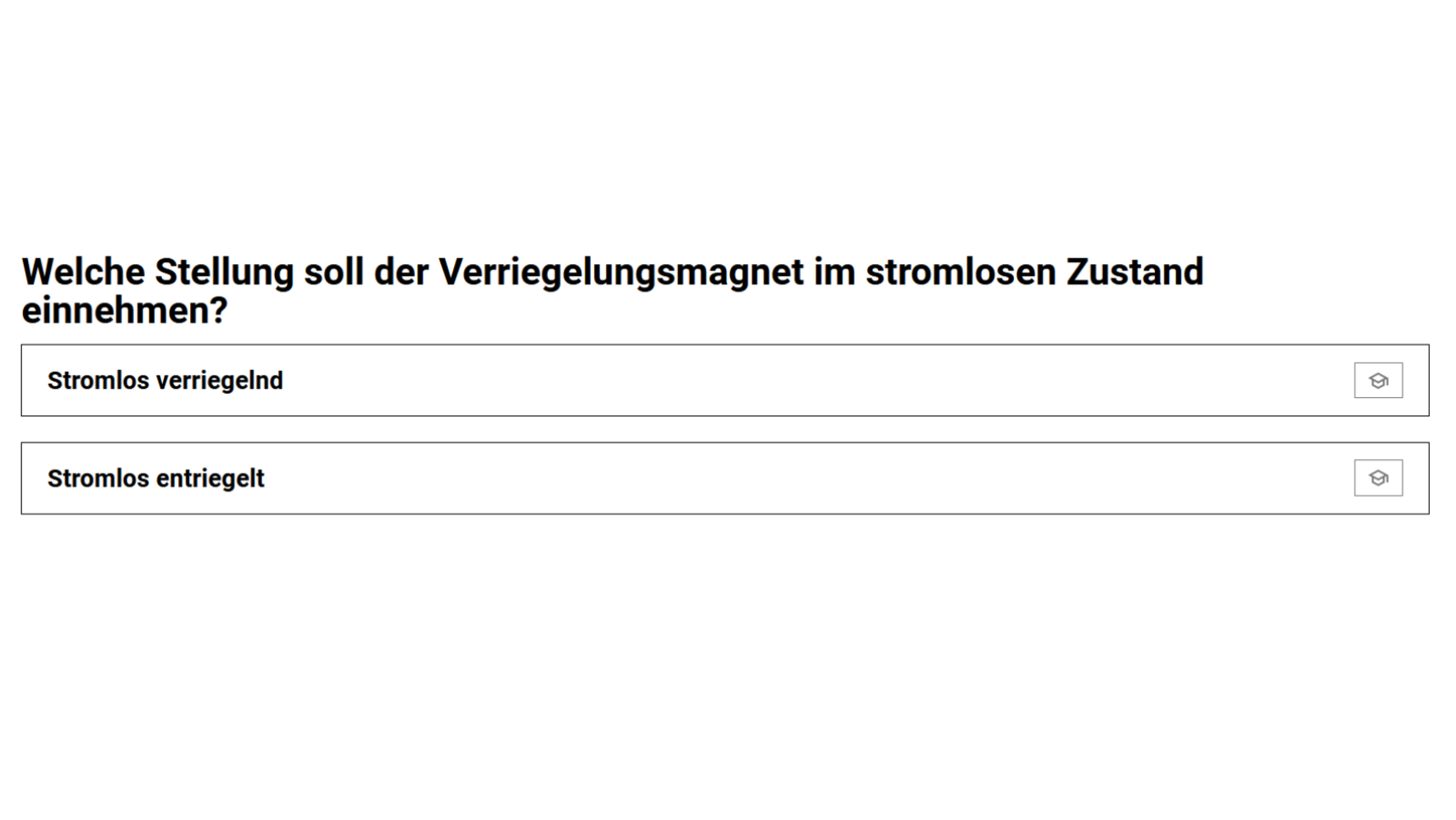The image size is (1456, 820).
Task: Click the word 'soll' in the question
Action: [333, 272]
